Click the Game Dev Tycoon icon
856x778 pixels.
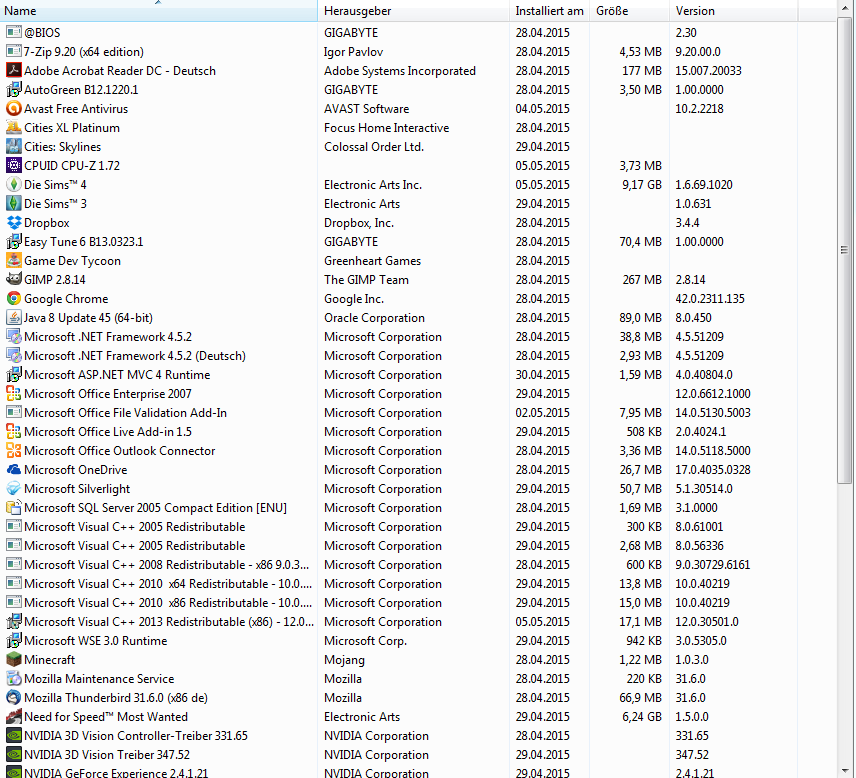(x=14, y=260)
